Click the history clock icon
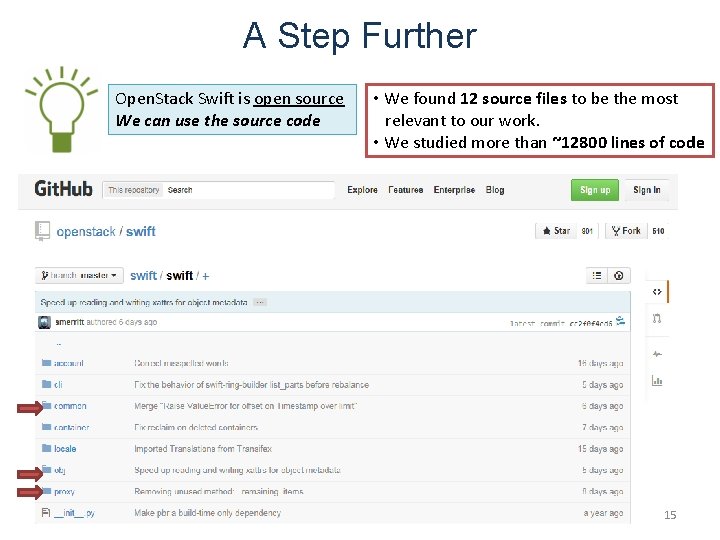The height and width of the screenshot is (540, 720). (619, 276)
